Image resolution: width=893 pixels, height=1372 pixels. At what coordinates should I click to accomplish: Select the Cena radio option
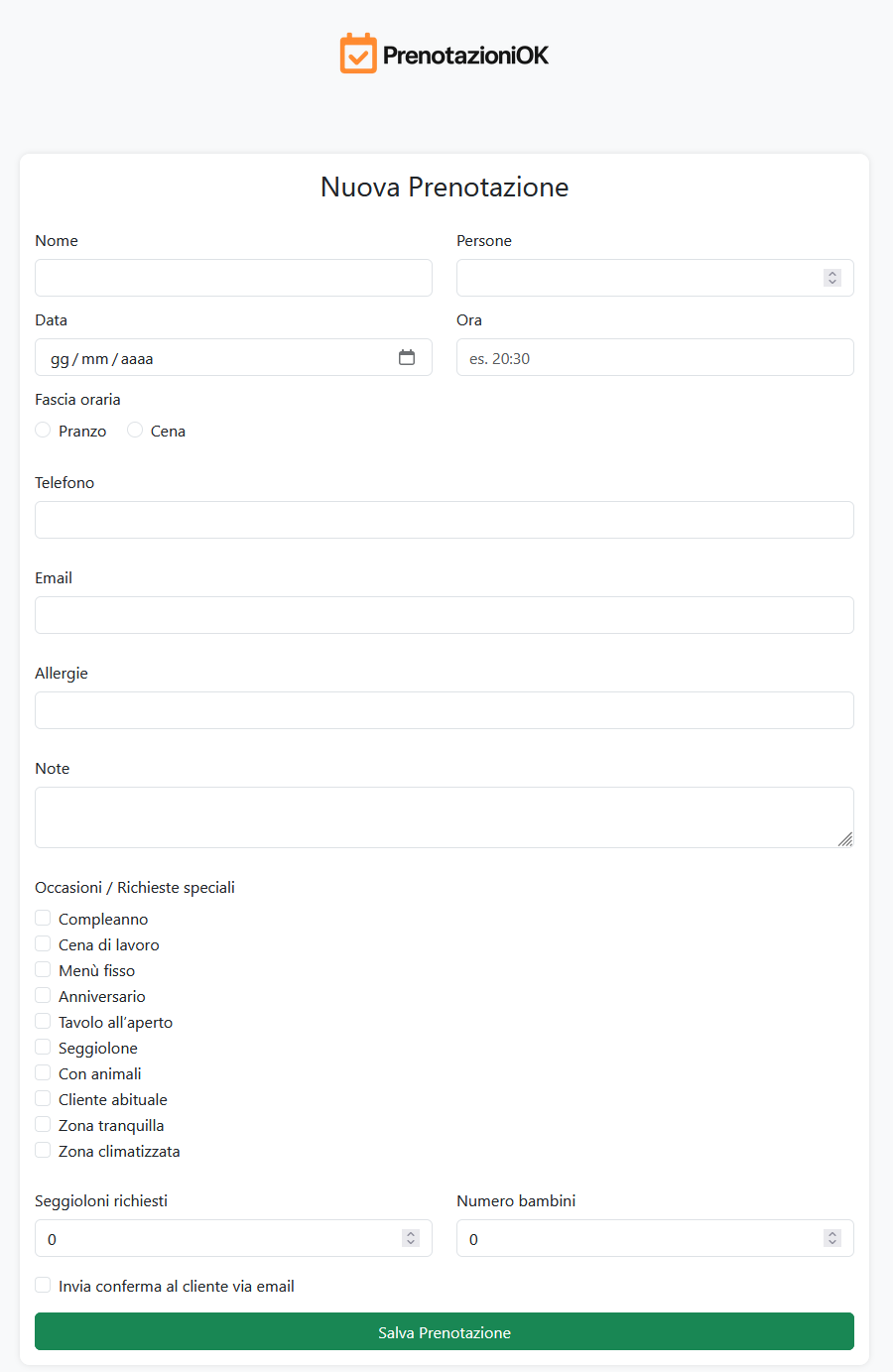pos(135,430)
